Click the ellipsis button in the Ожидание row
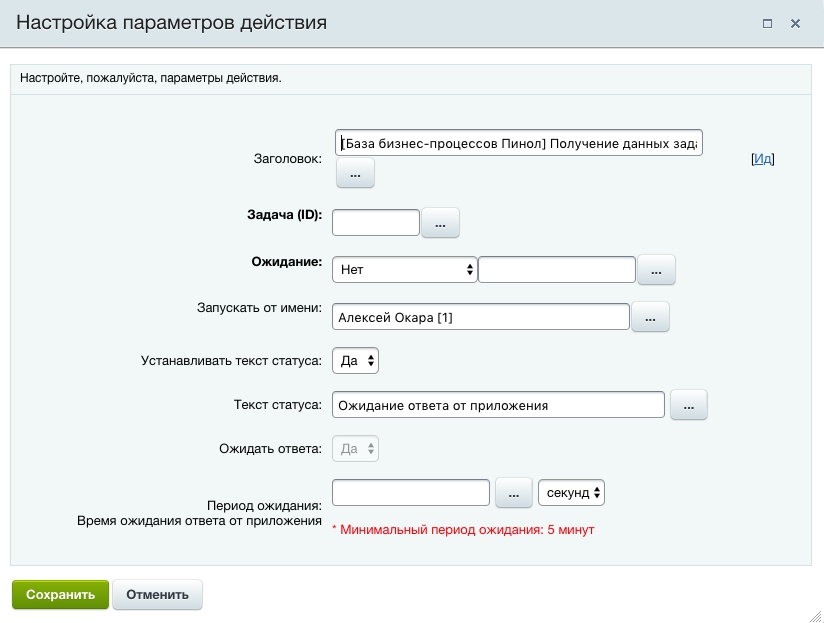824x623 pixels. (x=656, y=270)
